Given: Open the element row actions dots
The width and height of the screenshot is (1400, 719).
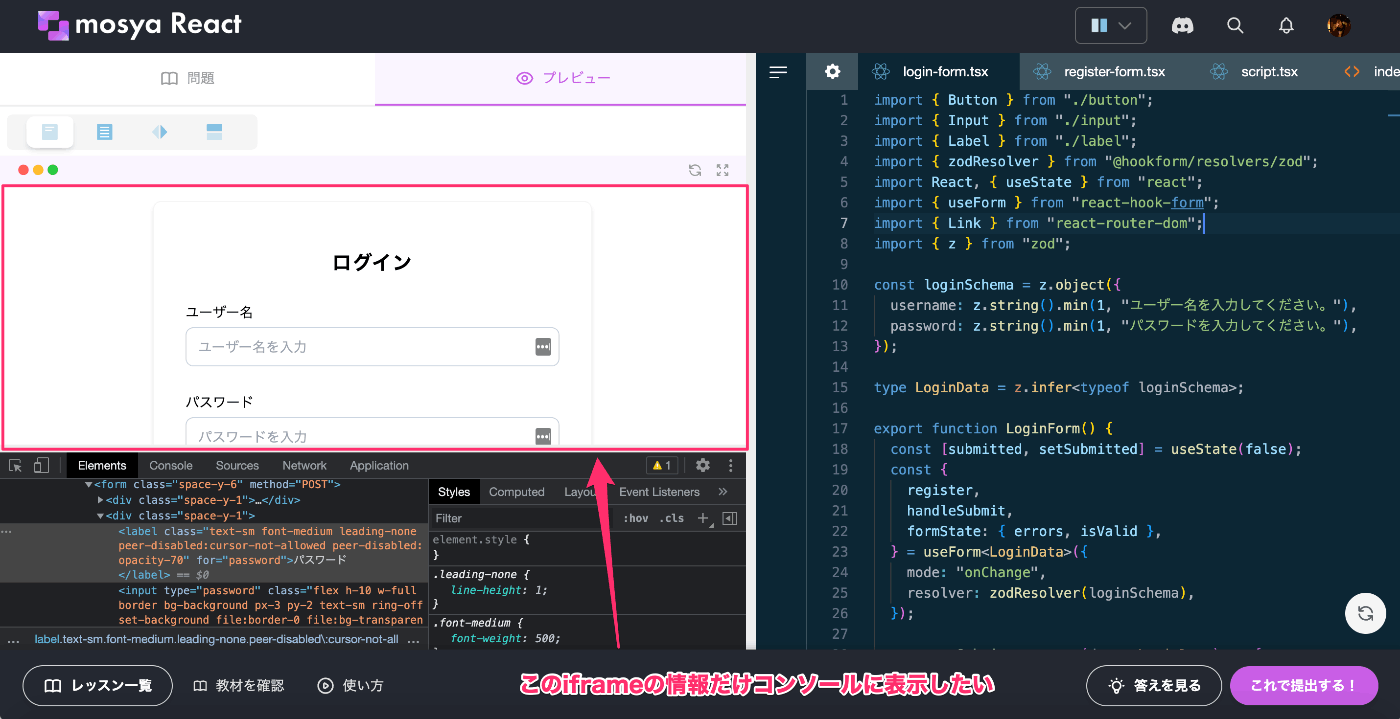Looking at the screenshot, I should pyautogui.click(x=7, y=532).
